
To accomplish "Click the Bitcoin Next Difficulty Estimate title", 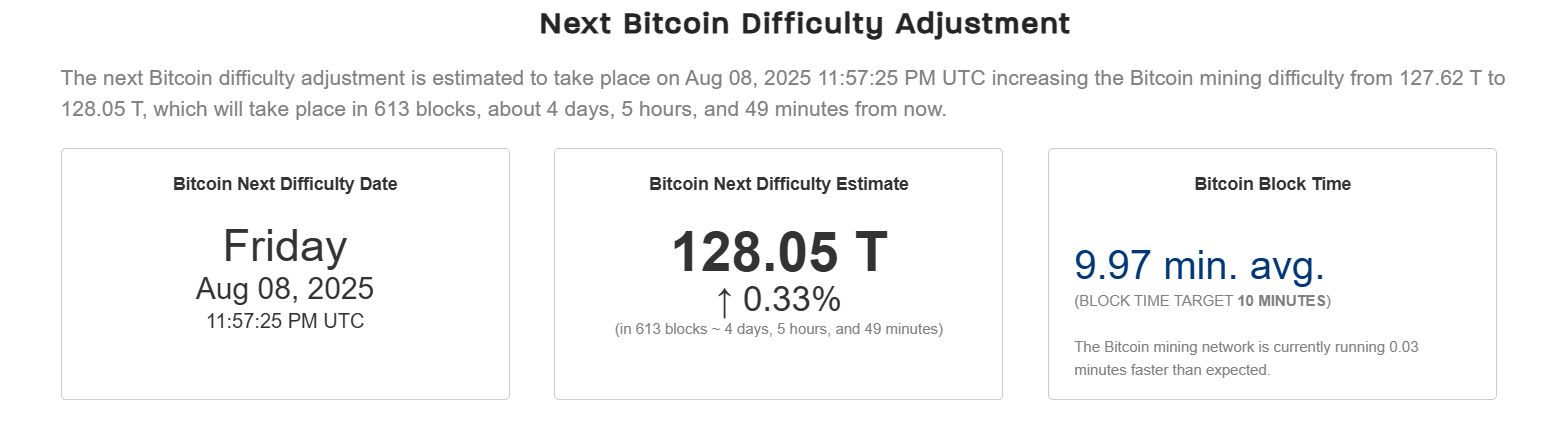I will click(779, 184).
